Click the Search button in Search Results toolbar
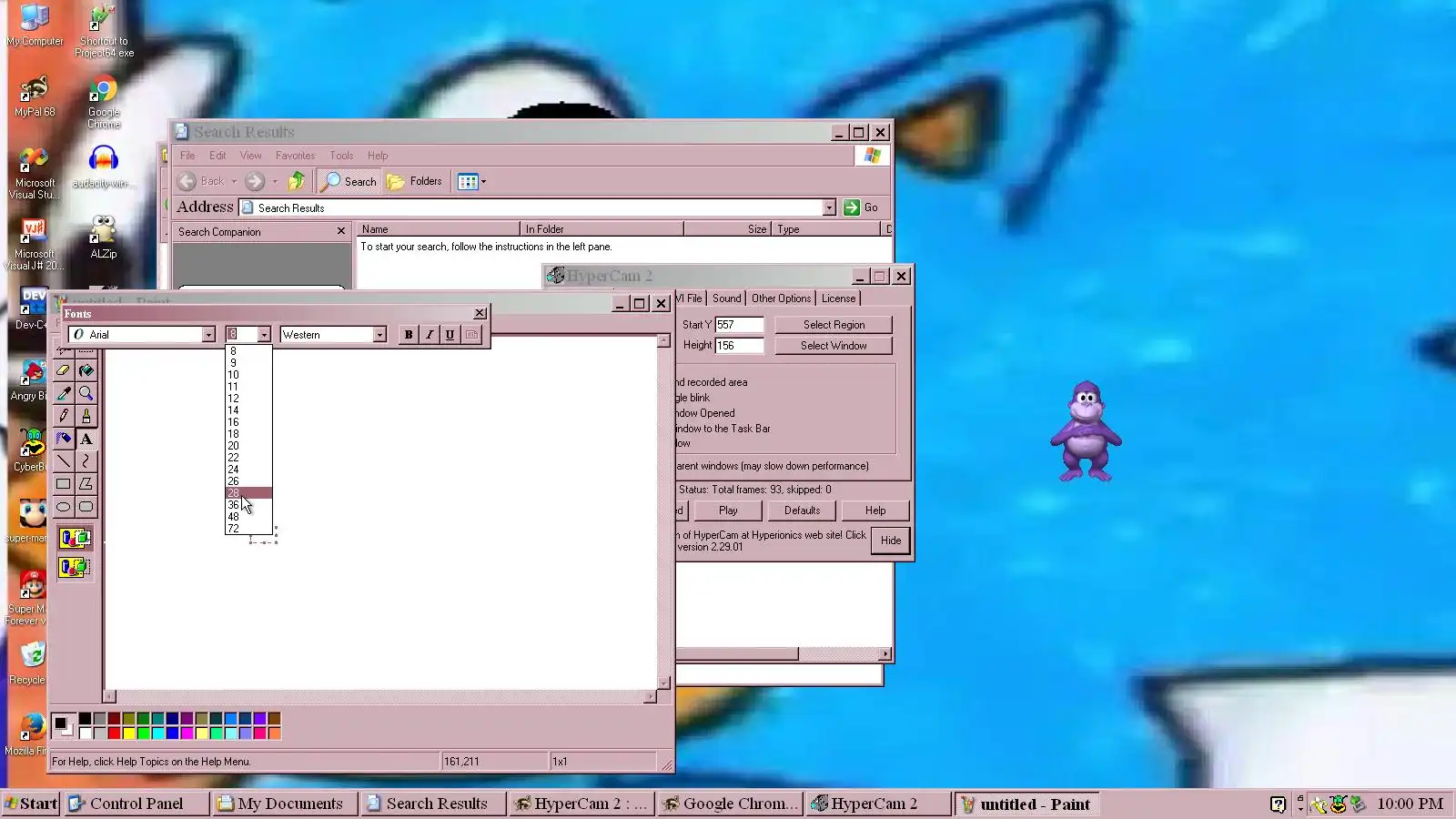This screenshot has height=819, width=1456. pos(349,181)
